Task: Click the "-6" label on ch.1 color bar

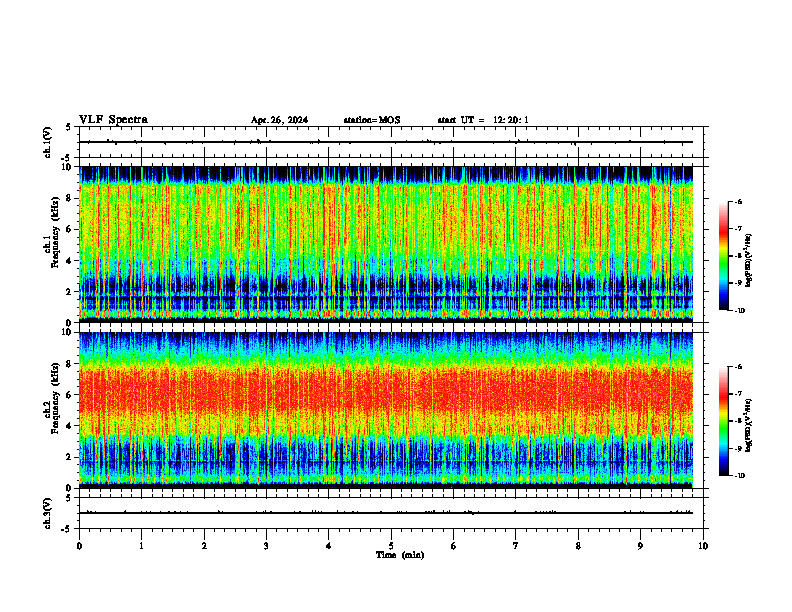Action: coord(738,201)
